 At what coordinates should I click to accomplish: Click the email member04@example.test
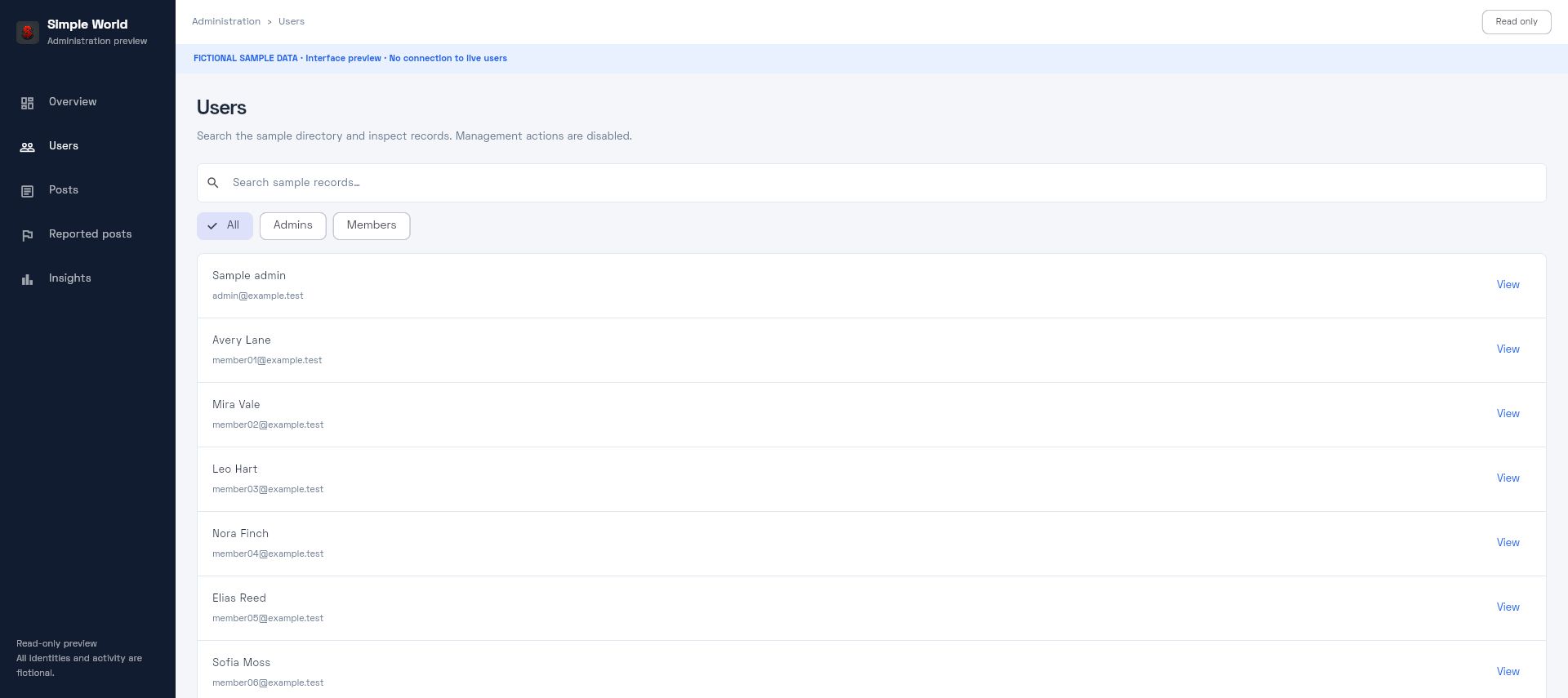(x=268, y=554)
